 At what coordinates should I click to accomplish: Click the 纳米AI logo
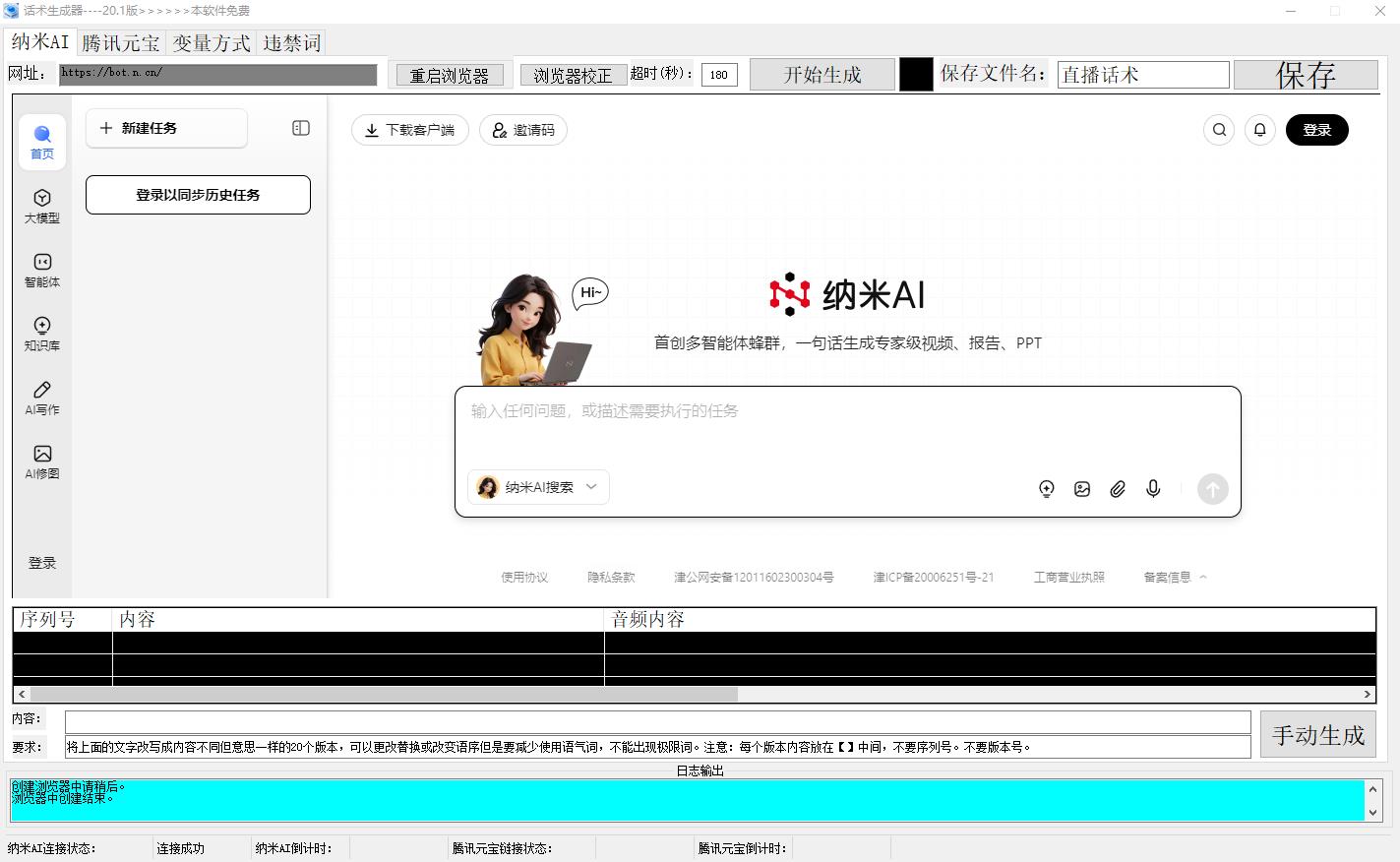point(847,294)
